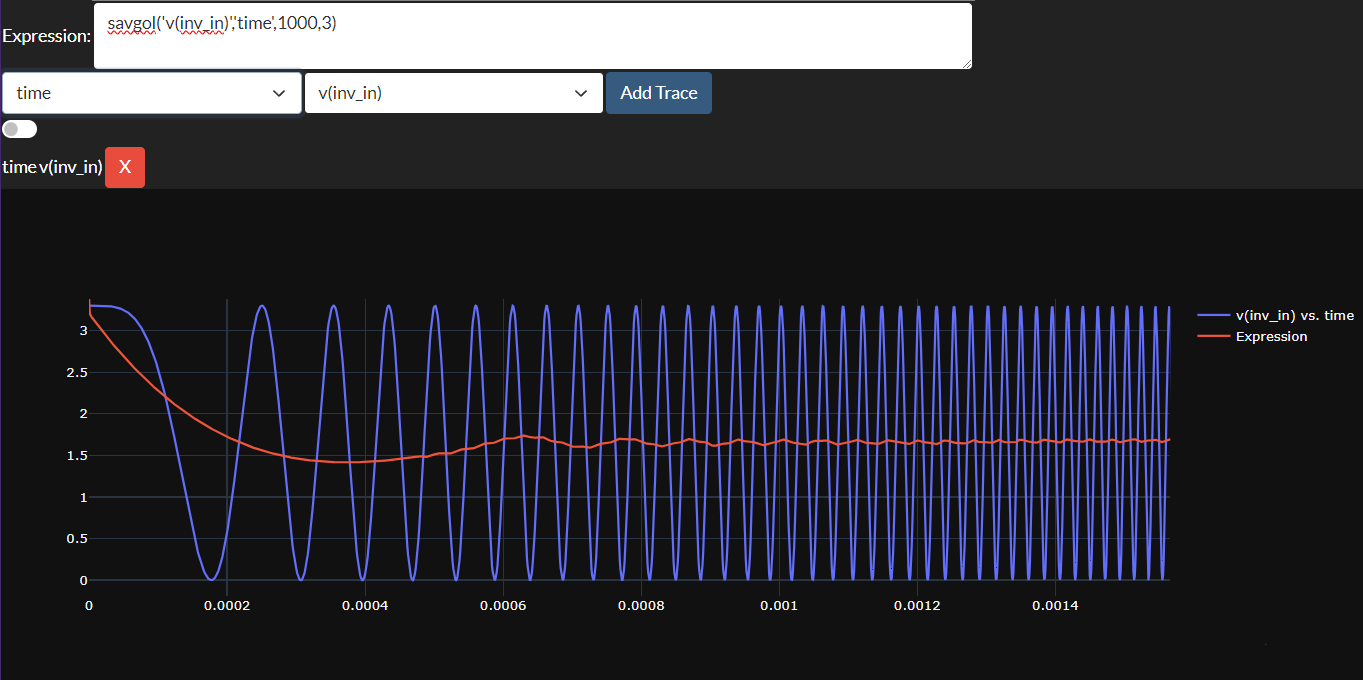The width and height of the screenshot is (1363, 680).
Task: Click y-axis tick label 1.5
Action: click(76, 455)
